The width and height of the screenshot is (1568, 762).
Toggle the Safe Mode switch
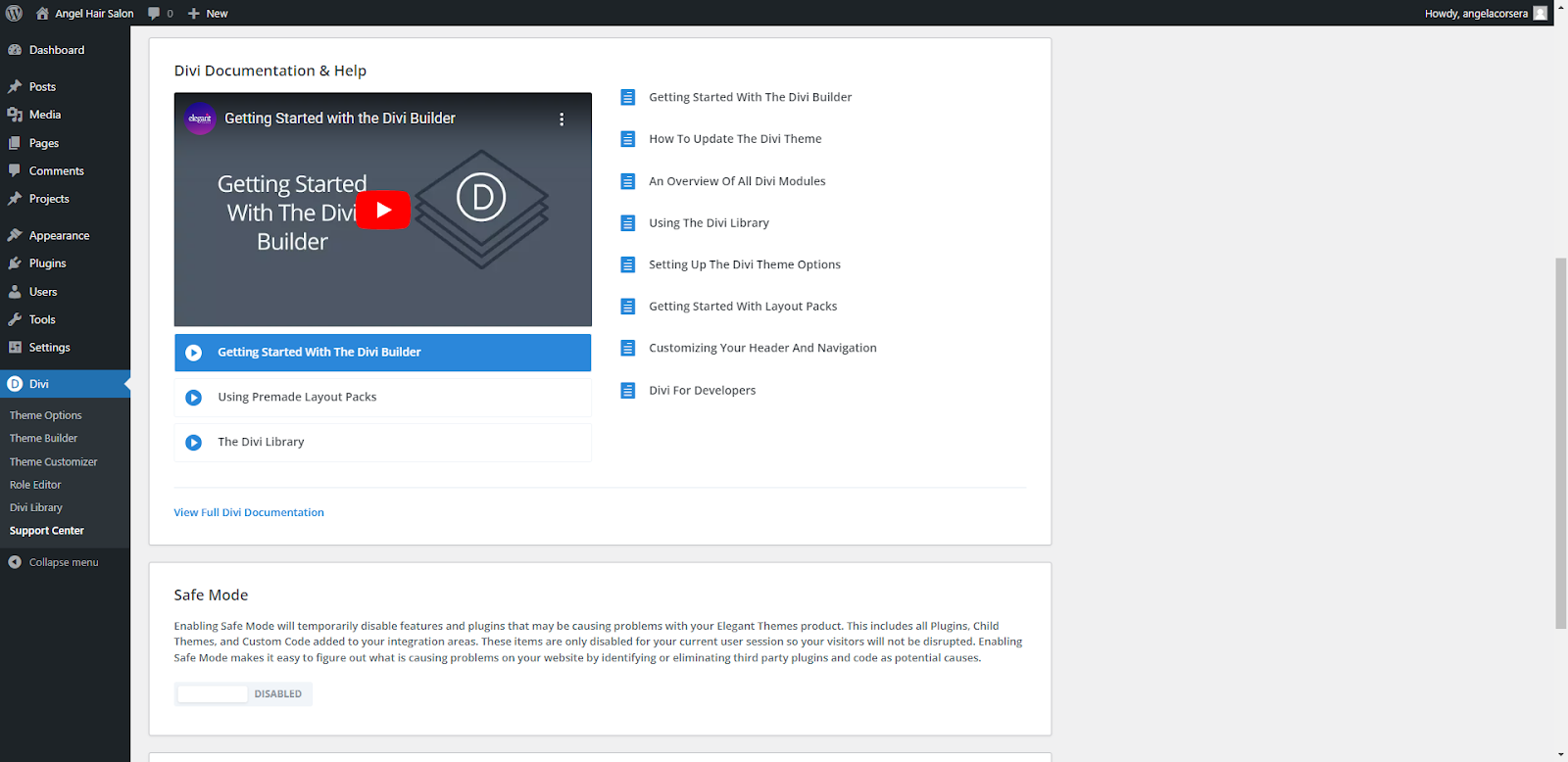click(243, 694)
